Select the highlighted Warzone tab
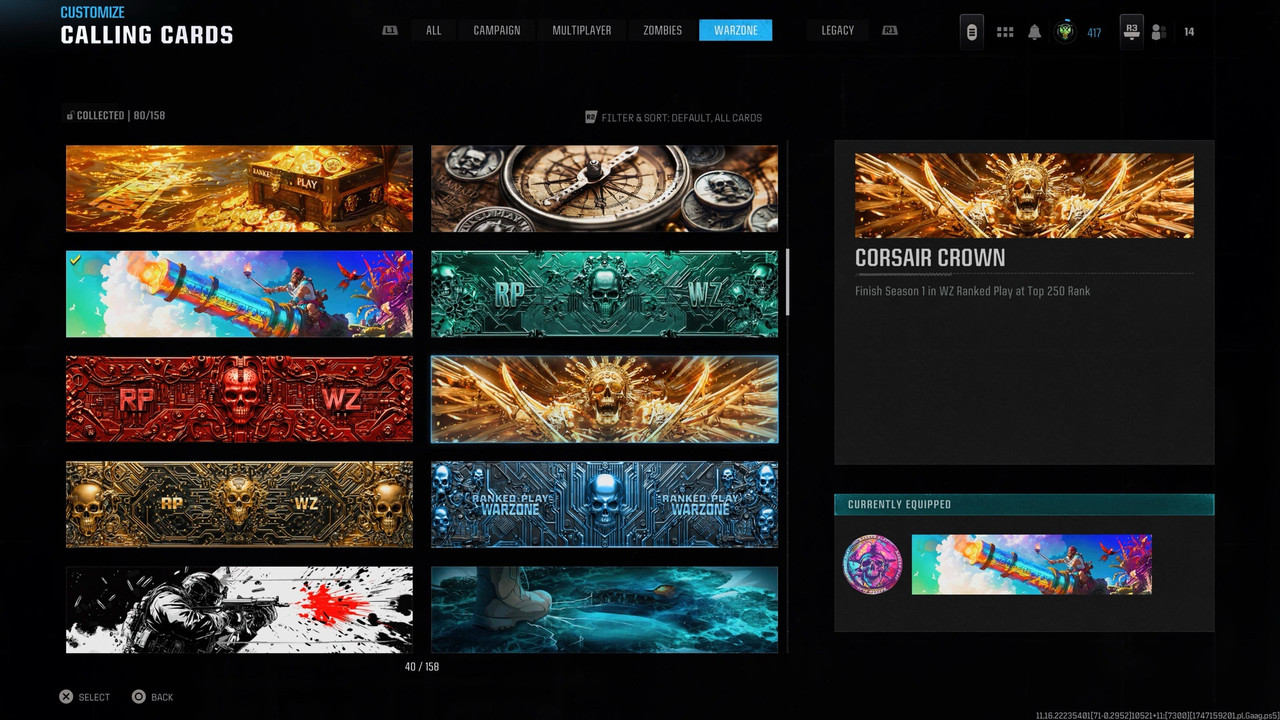1280x720 pixels. (736, 30)
